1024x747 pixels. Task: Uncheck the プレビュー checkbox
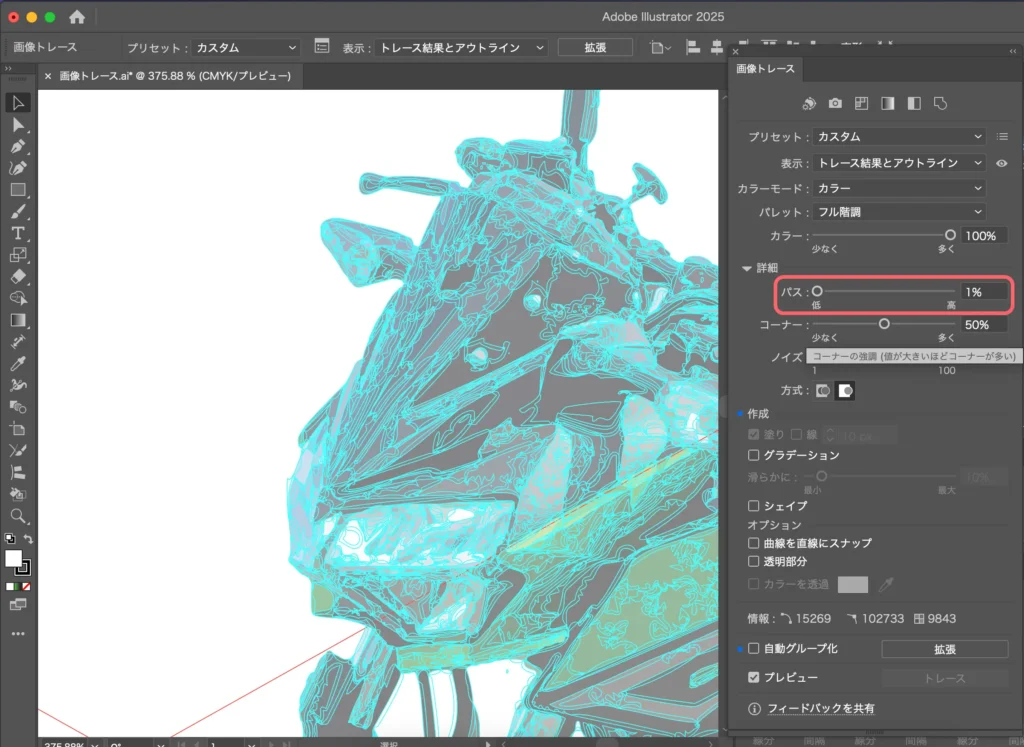[754, 678]
